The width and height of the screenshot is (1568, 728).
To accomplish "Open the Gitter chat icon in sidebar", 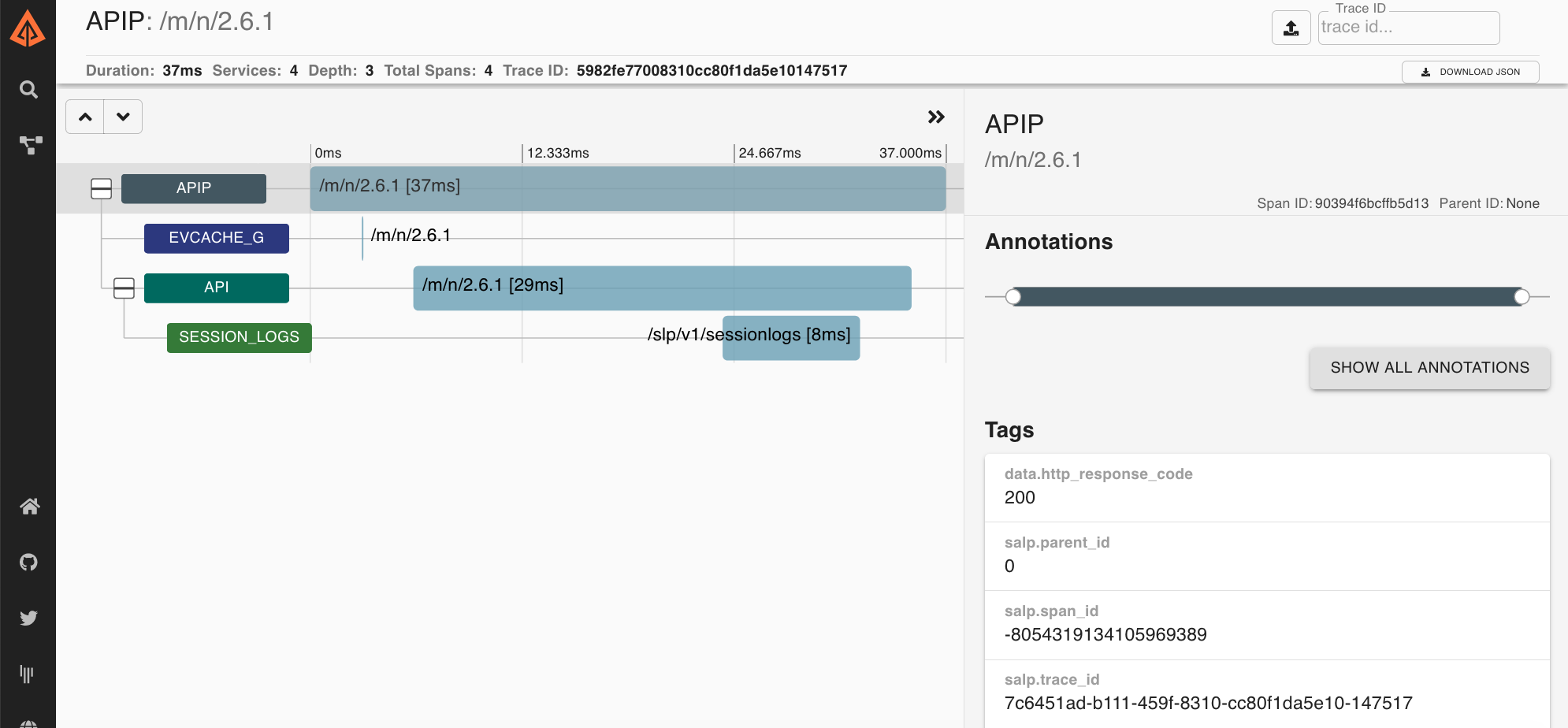I will click(27, 674).
